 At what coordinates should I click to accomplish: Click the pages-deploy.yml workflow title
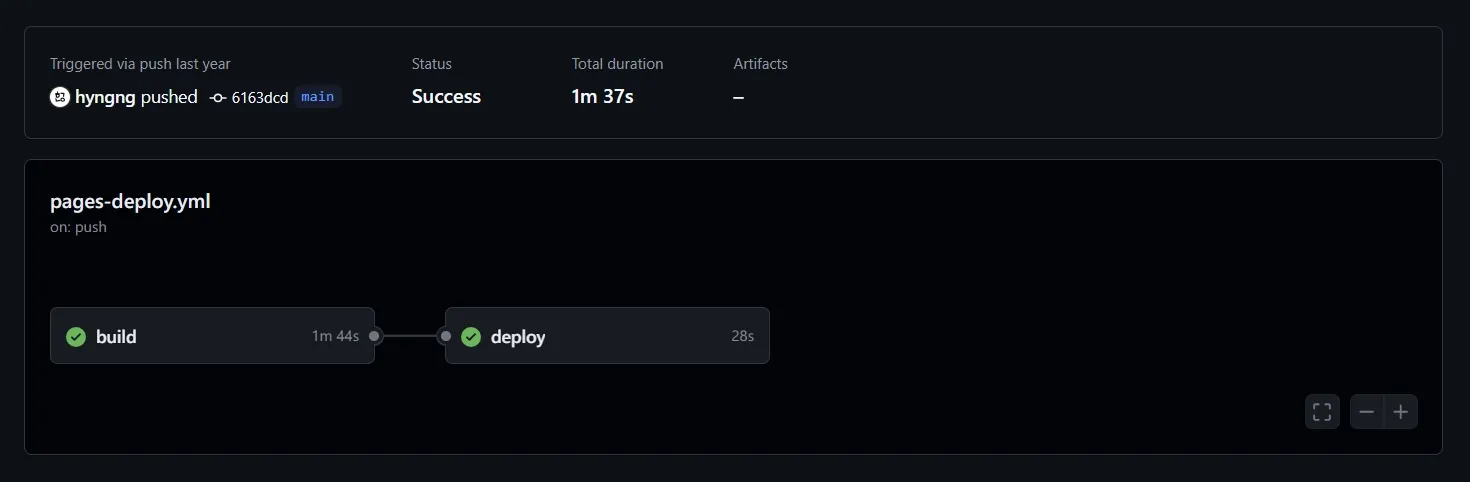click(x=130, y=201)
